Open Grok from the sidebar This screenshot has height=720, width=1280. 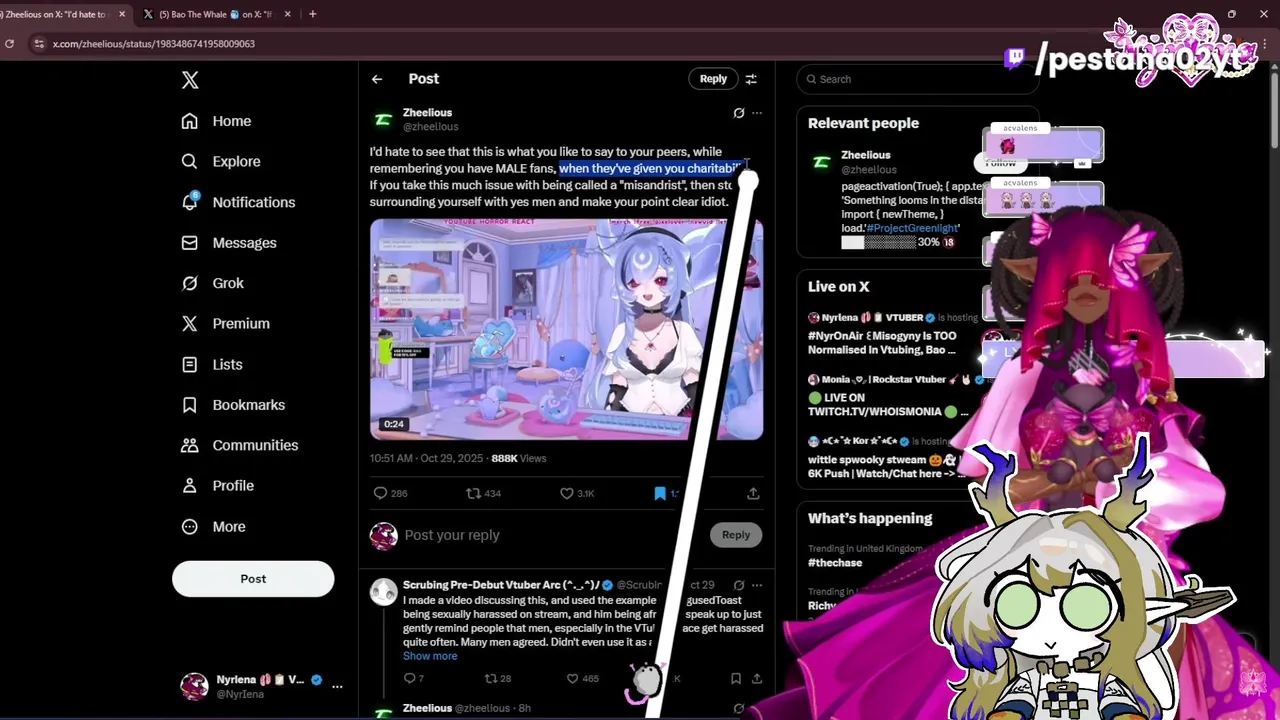[x=212, y=283]
